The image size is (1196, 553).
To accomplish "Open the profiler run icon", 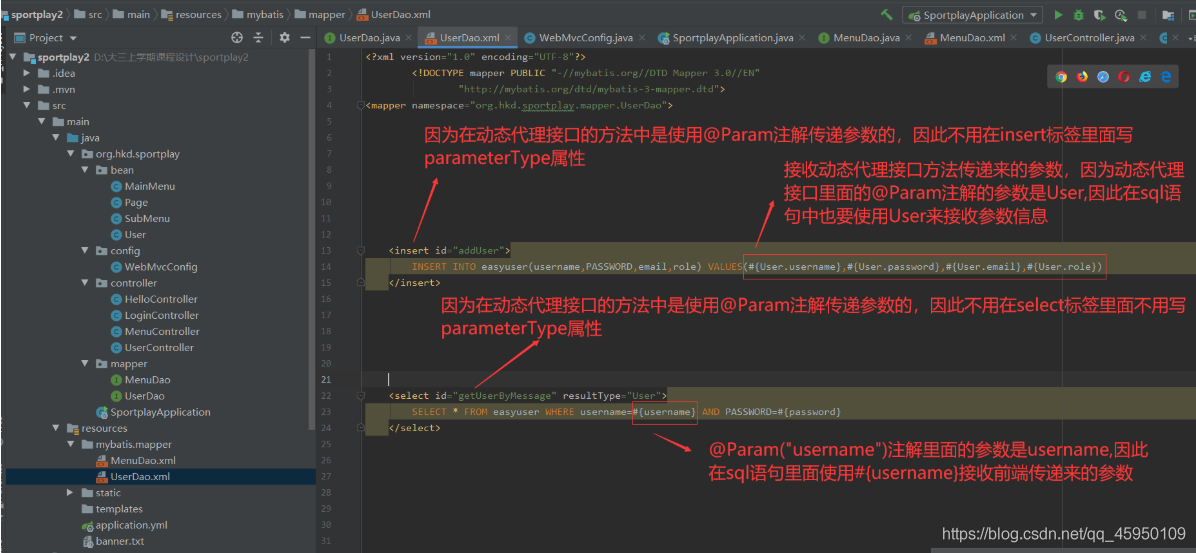I will (x=1120, y=14).
